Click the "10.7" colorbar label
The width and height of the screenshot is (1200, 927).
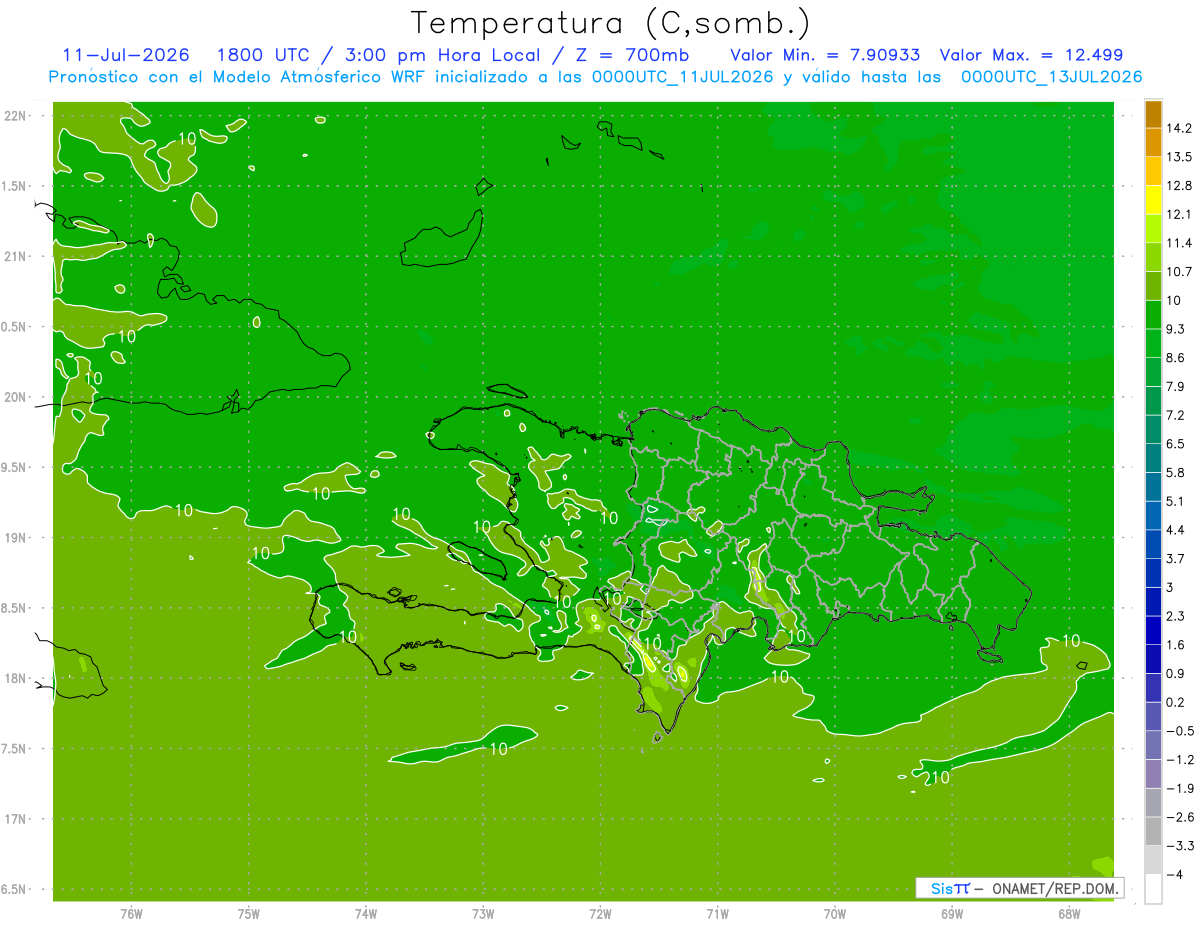(1181, 272)
